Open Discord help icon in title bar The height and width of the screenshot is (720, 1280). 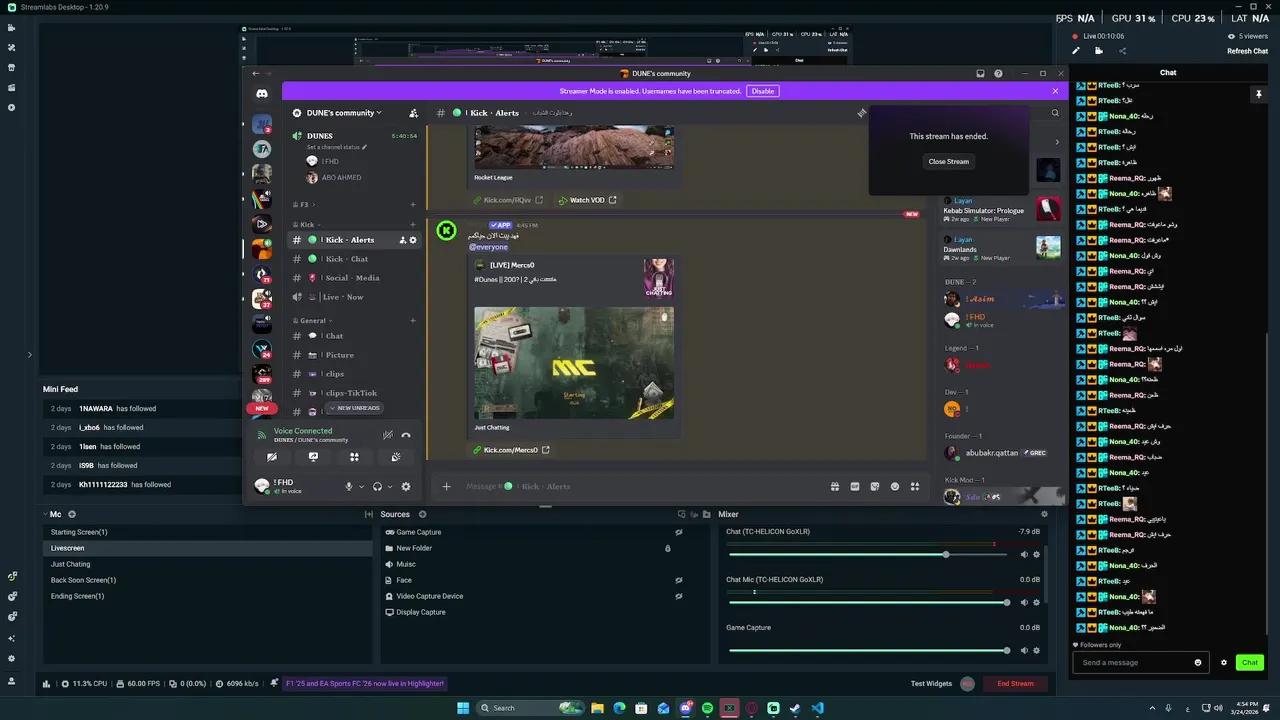(998, 73)
